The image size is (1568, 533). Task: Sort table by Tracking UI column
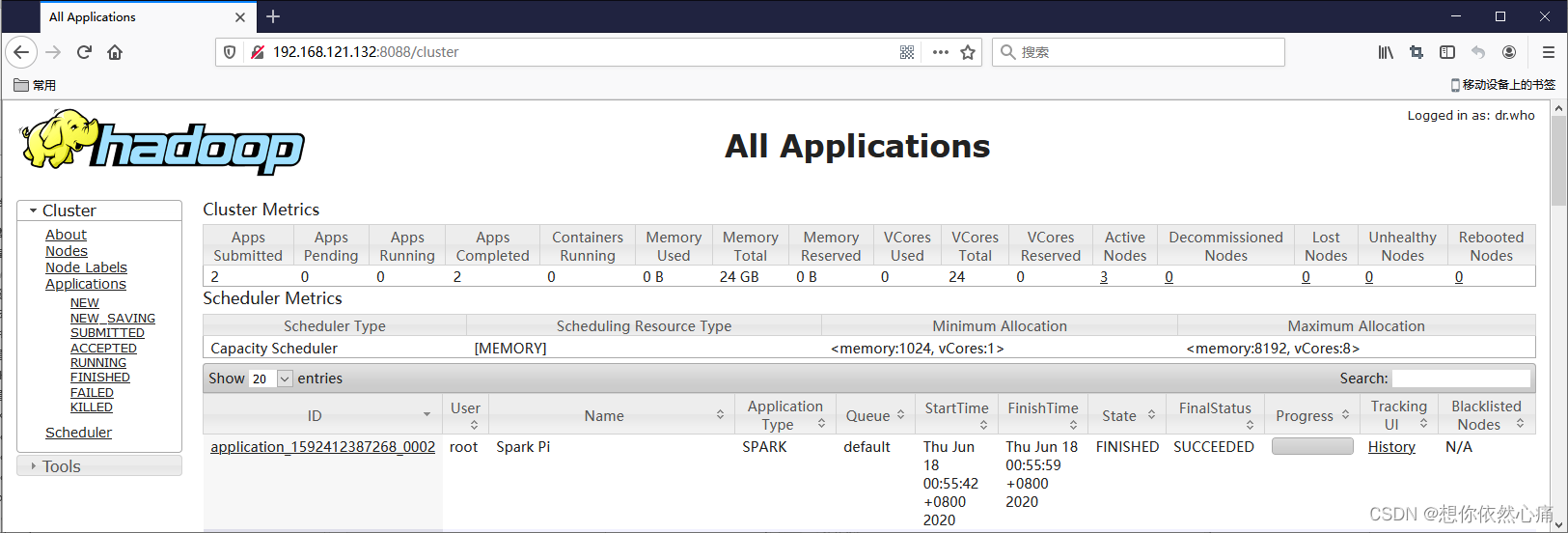(x=1399, y=415)
